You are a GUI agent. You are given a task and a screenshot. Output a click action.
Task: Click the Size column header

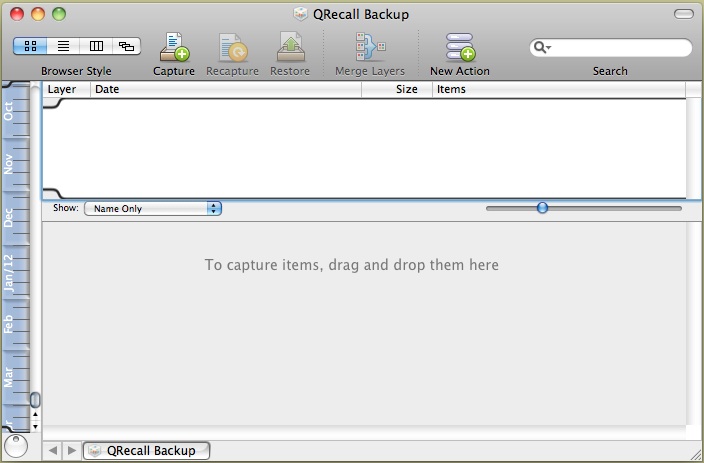tap(397, 90)
